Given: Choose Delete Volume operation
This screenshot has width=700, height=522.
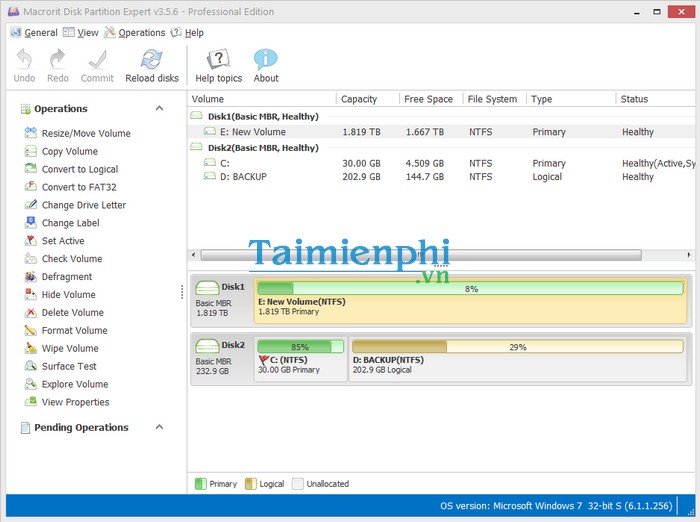Looking at the screenshot, I should coord(72,313).
